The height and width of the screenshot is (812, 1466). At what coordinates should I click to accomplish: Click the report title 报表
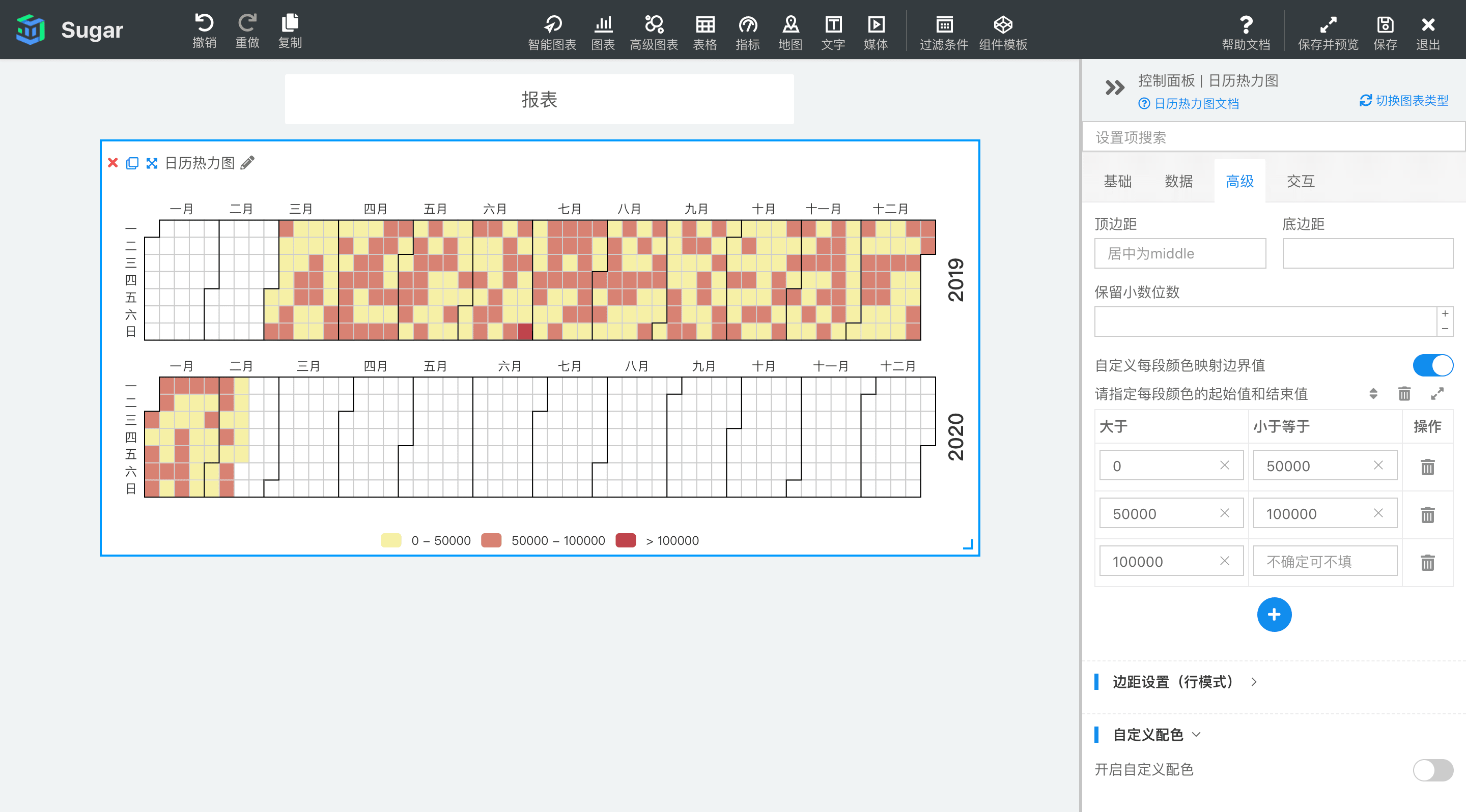click(539, 100)
